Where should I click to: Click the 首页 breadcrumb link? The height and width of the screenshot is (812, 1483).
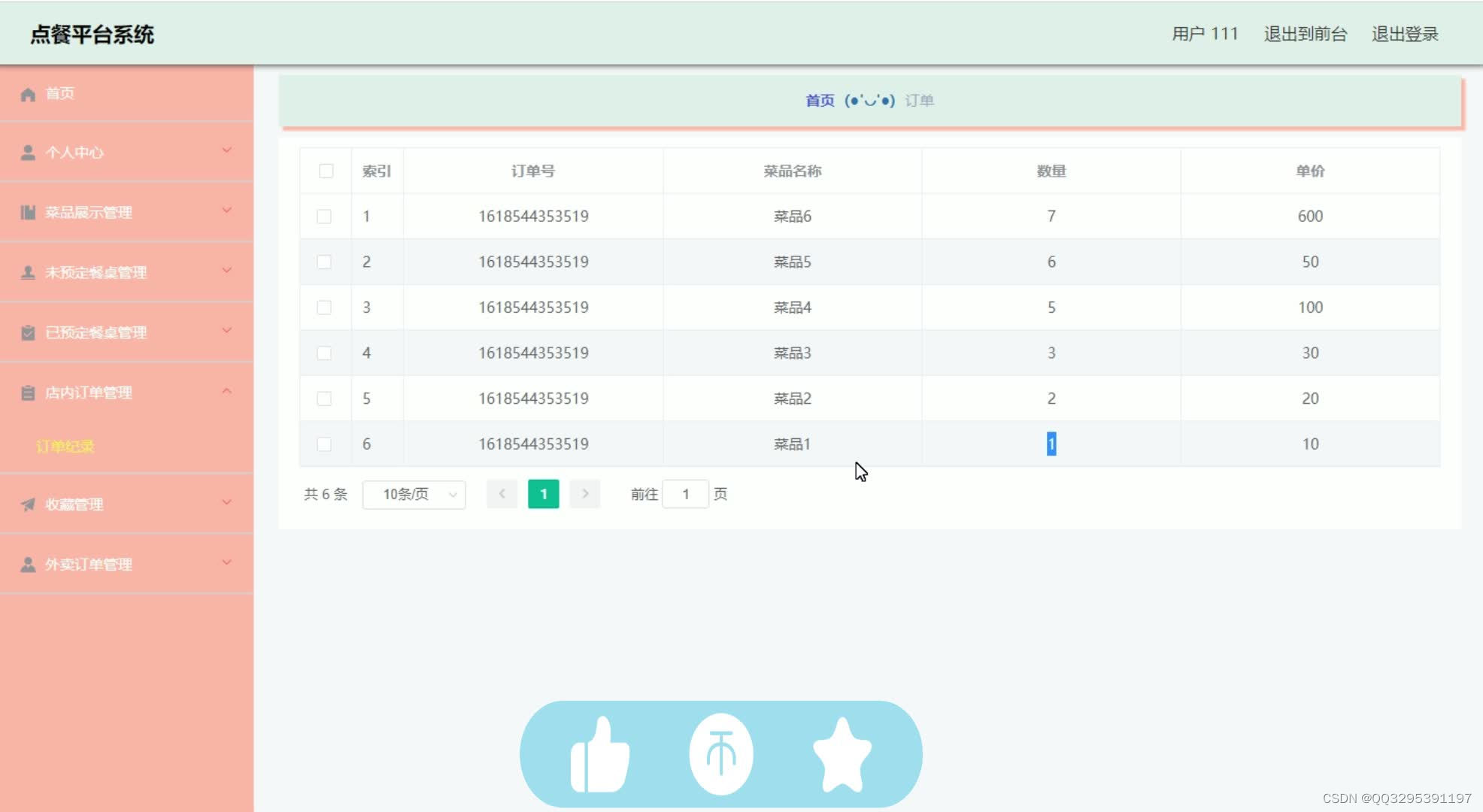(x=820, y=101)
